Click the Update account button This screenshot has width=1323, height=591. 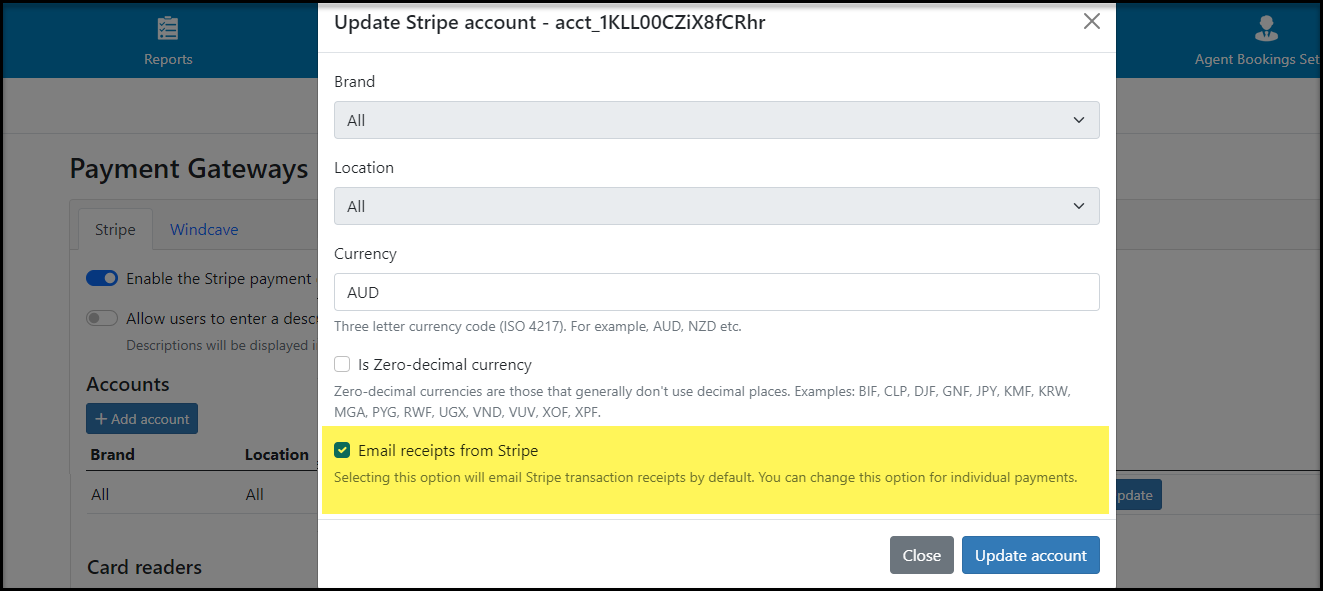tap(1031, 555)
